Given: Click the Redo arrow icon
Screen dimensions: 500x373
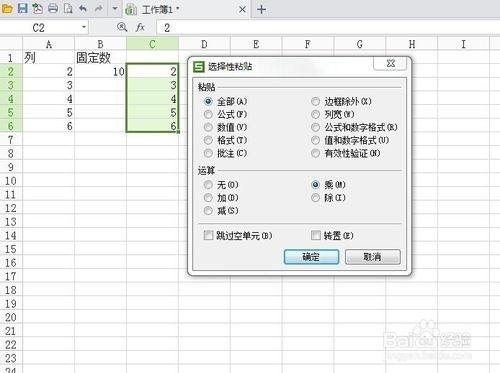Looking at the screenshot, I should point(99,8).
